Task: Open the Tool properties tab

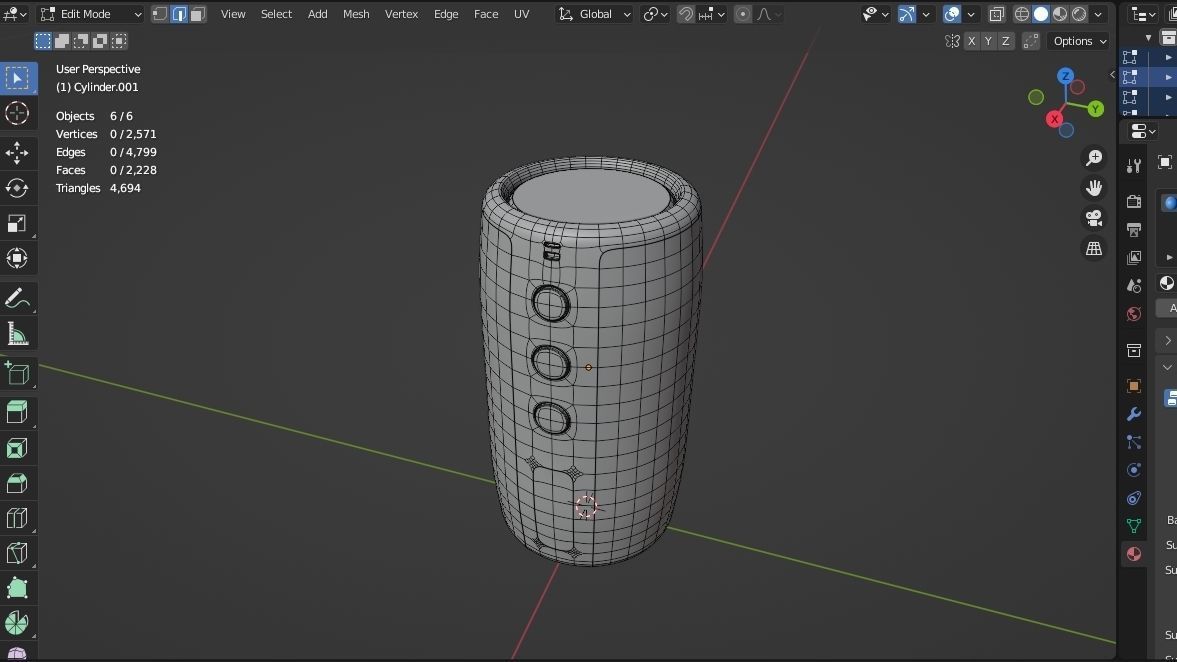Action: click(x=1133, y=166)
